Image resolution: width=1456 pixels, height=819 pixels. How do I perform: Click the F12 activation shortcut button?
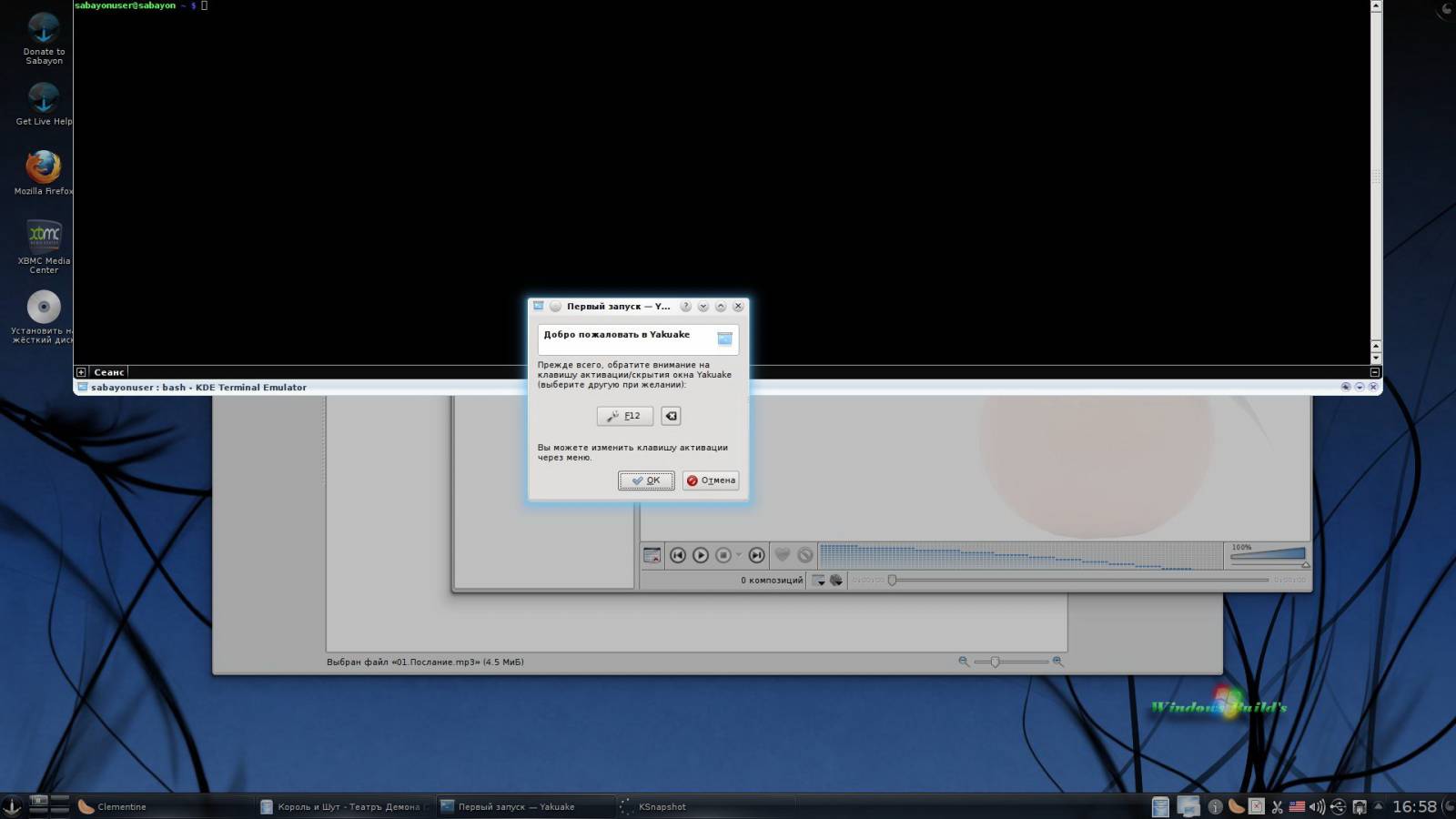click(624, 416)
